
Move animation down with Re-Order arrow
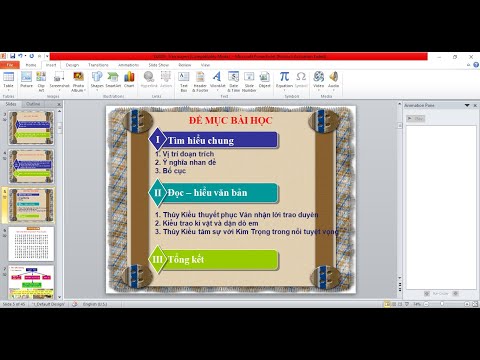pos(455,294)
